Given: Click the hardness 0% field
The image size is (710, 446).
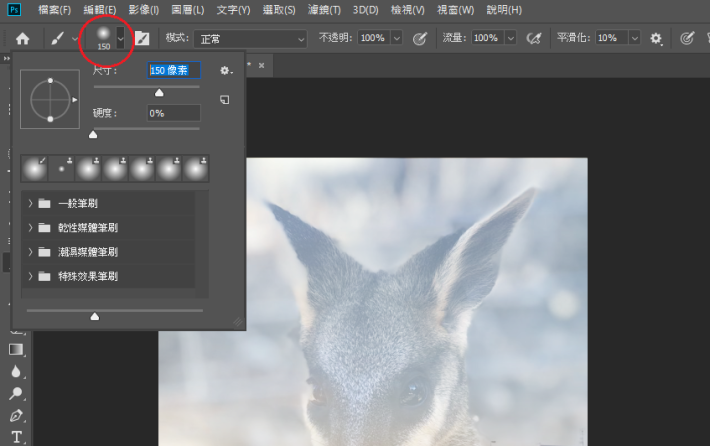Looking at the screenshot, I should click(x=174, y=113).
